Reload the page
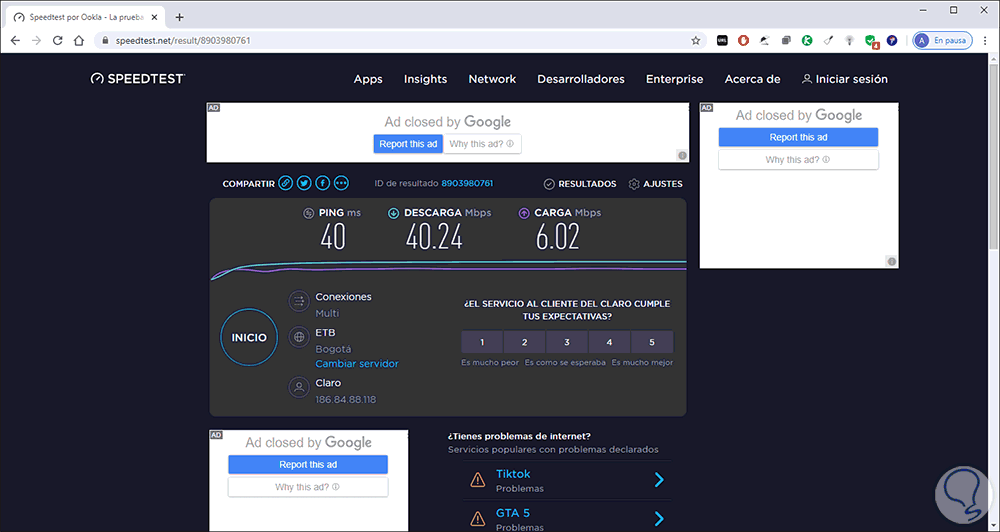The width and height of the screenshot is (1000, 532). [x=57, y=40]
